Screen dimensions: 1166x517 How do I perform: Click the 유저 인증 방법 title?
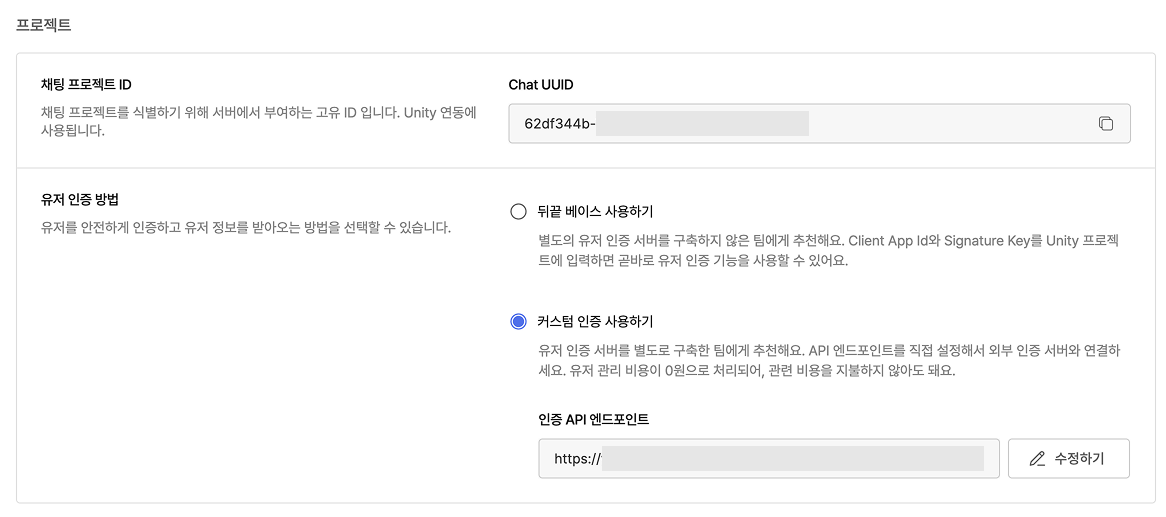pos(80,199)
